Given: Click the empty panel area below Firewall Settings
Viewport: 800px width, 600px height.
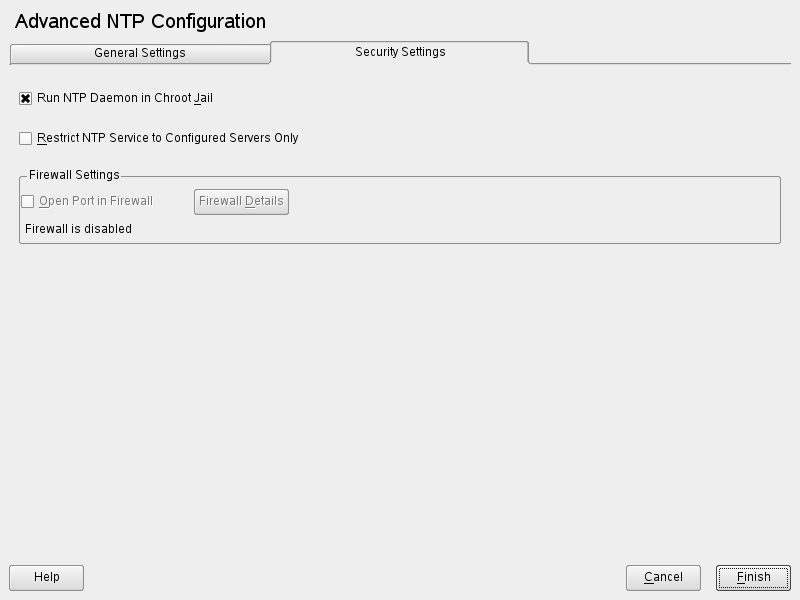Looking at the screenshot, I should pos(400,400).
